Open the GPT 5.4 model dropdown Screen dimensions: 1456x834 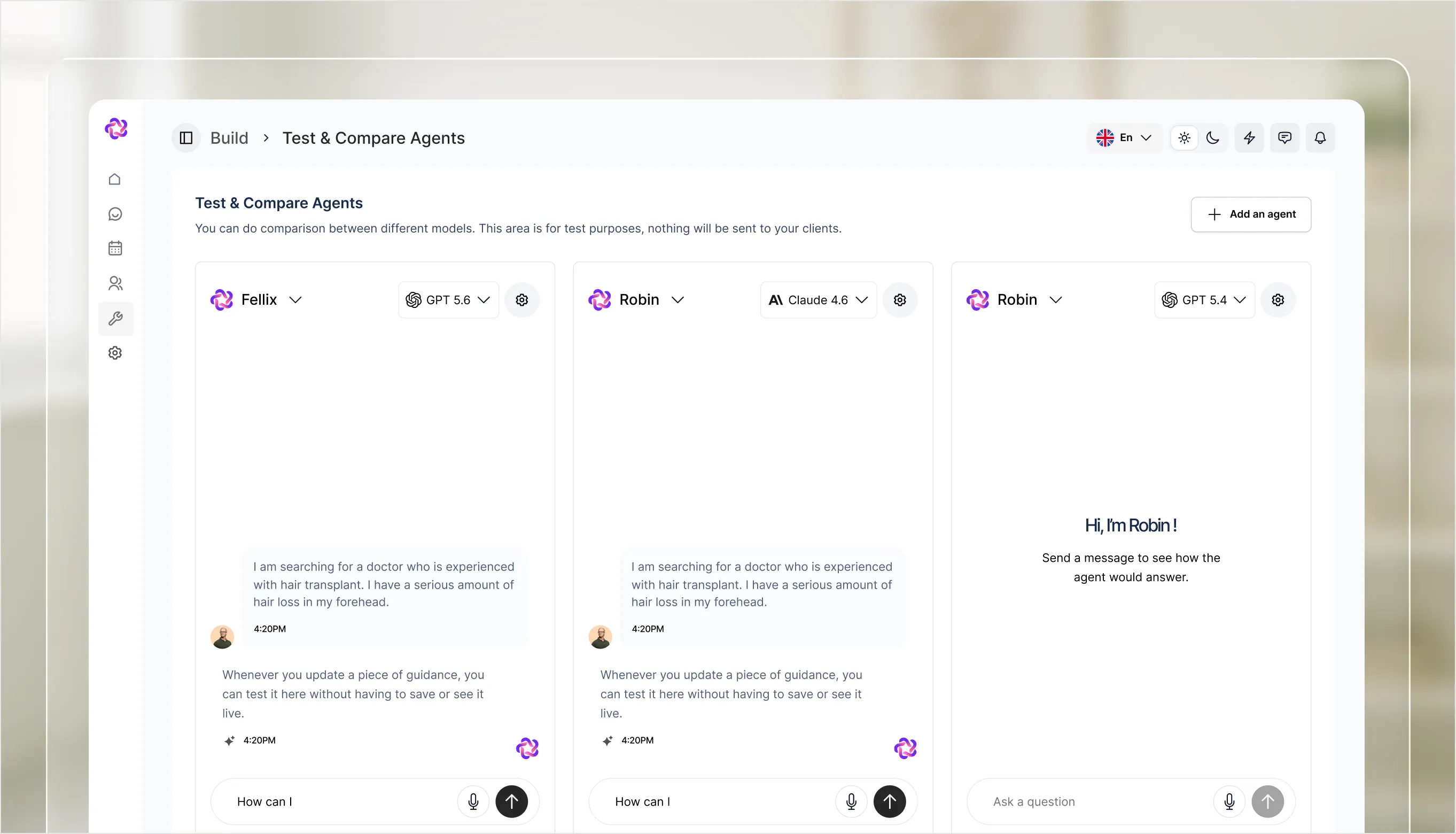pyautogui.click(x=1204, y=299)
